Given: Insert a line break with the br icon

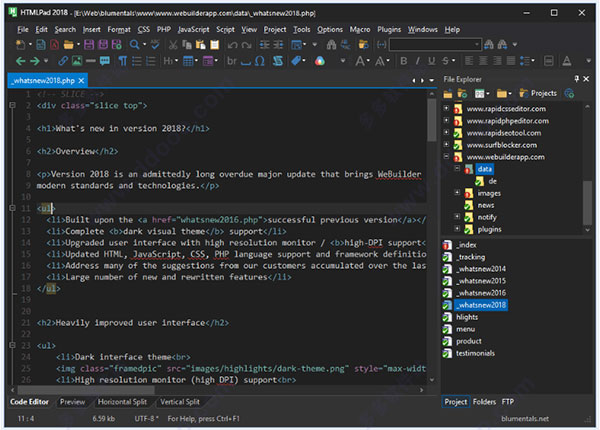Looking at the screenshot, I should 232,61.
